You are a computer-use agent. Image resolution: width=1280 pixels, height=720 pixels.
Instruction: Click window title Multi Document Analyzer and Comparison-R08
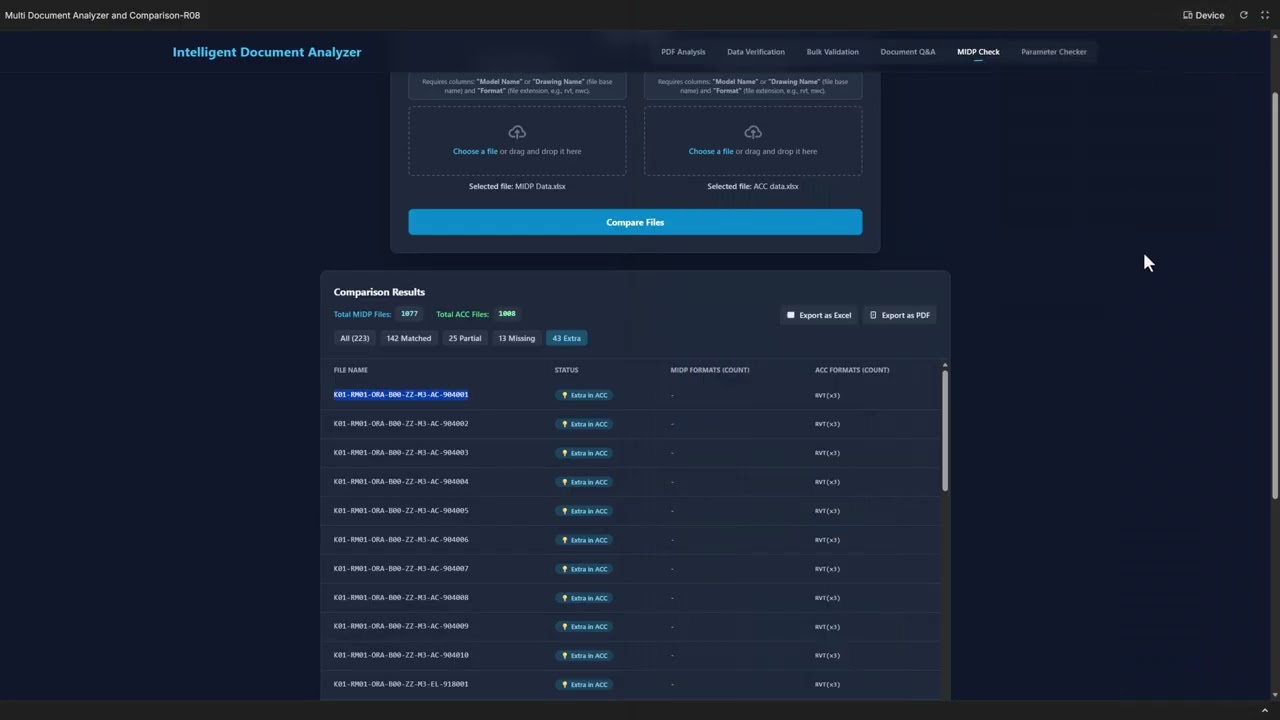tap(102, 15)
